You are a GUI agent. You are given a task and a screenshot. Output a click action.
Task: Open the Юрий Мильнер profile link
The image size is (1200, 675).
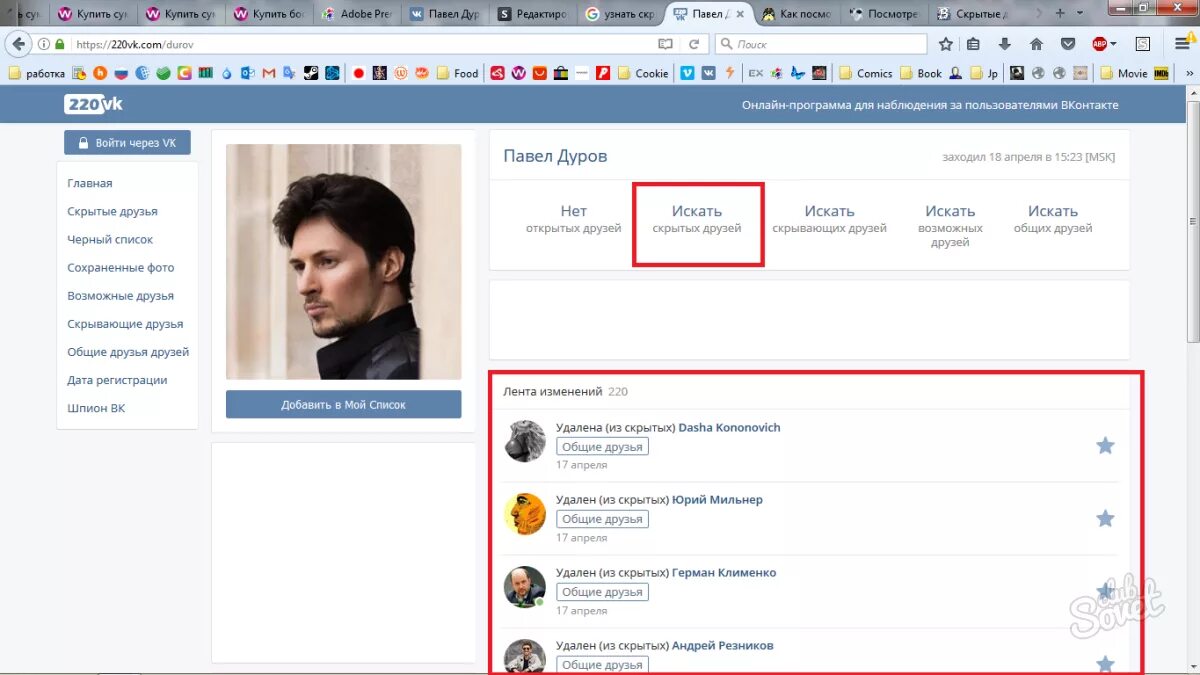pos(717,500)
